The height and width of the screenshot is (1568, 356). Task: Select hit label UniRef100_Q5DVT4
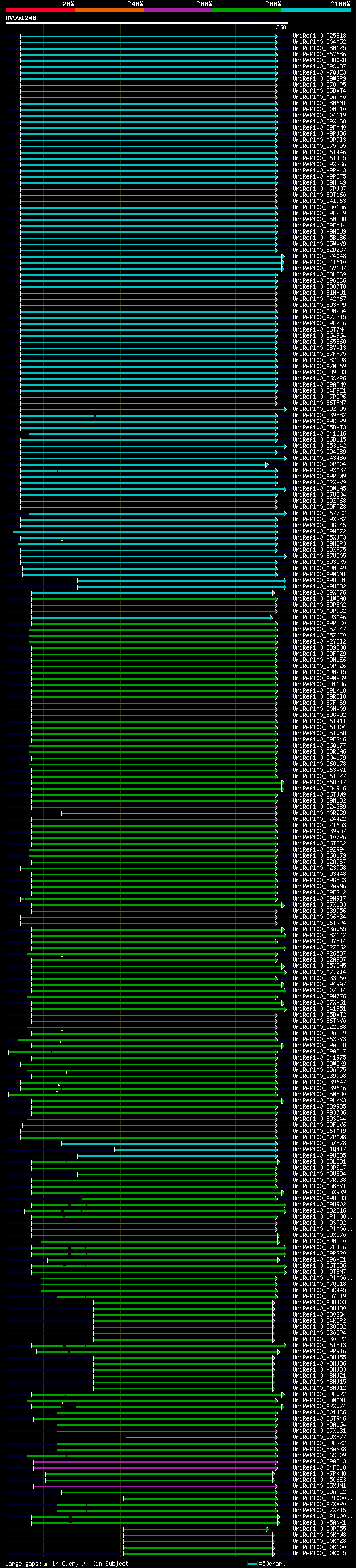pyautogui.click(x=319, y=91)
